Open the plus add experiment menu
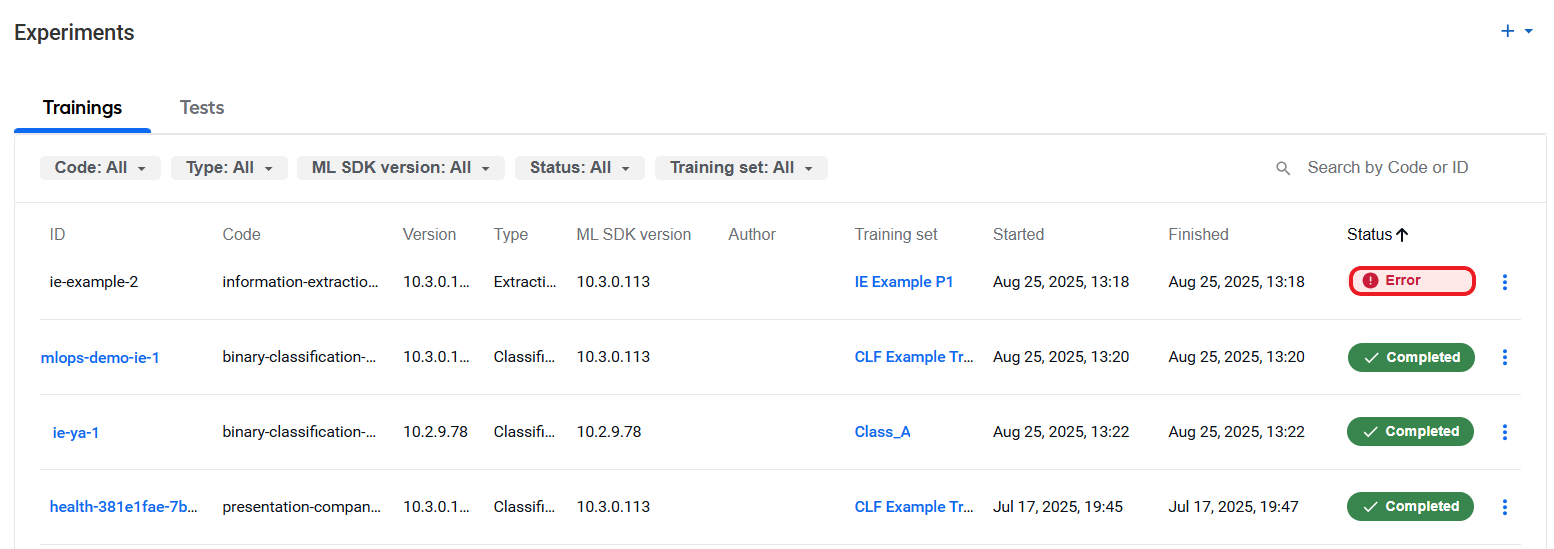 tap(1517, 32)
